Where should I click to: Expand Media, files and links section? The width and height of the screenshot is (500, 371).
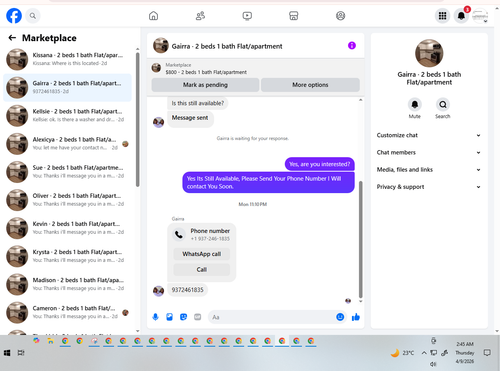coord(429,170)
